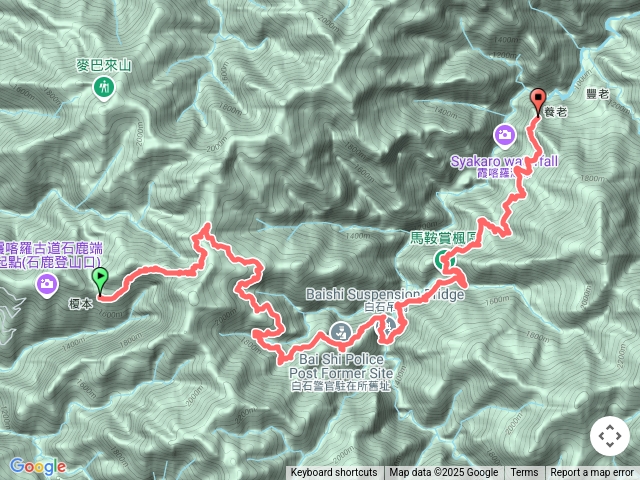Click the Bai Shi Police Post Former Site label
640x480 pixels.
click(341, 367)
